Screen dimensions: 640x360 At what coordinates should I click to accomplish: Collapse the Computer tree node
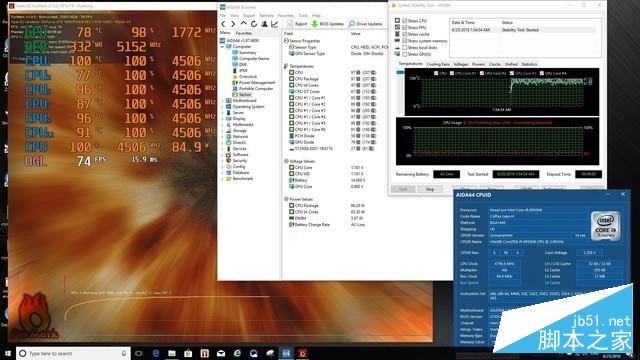coord(222,47)
